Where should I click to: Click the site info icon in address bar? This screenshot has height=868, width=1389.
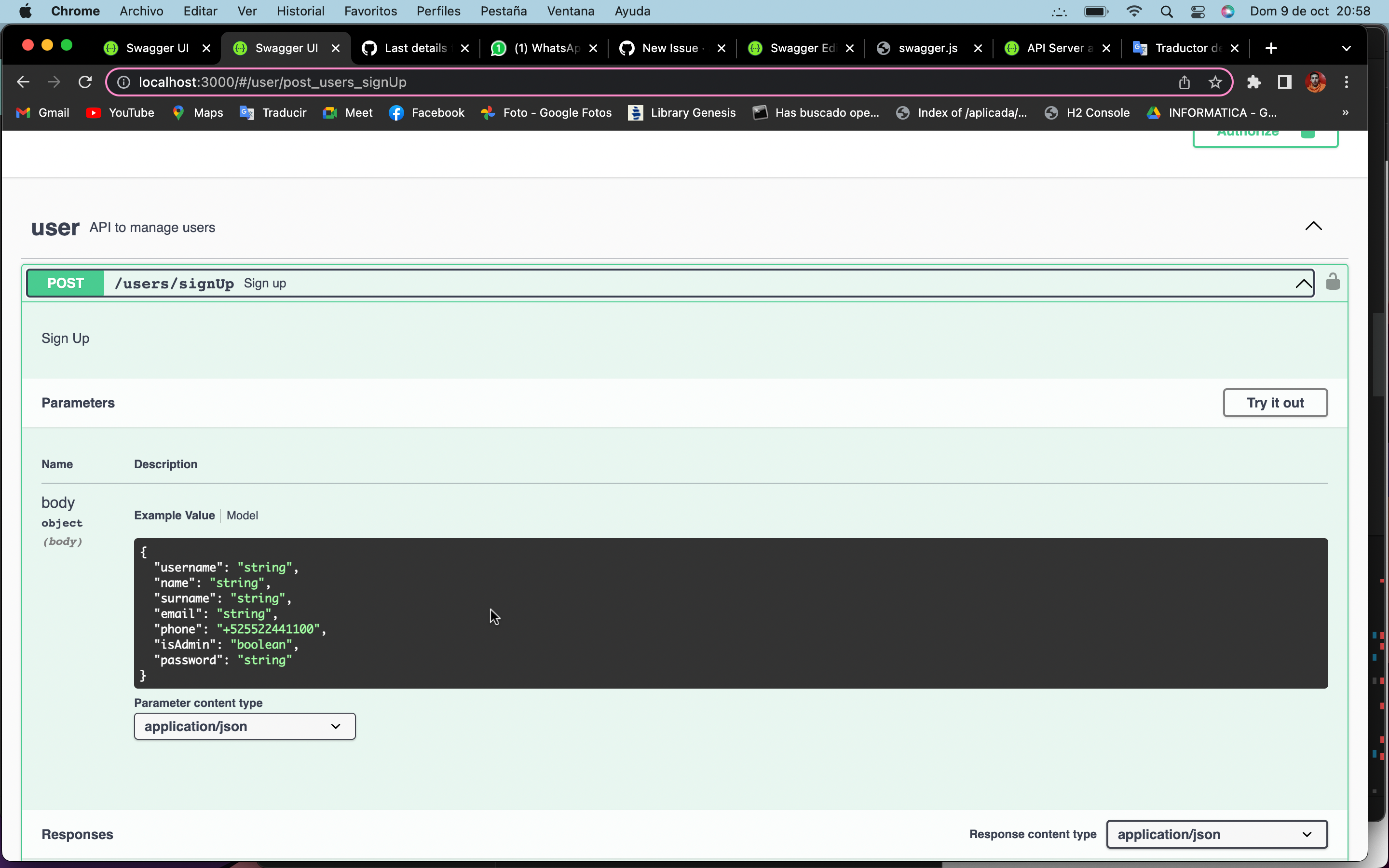coord(123,82)
